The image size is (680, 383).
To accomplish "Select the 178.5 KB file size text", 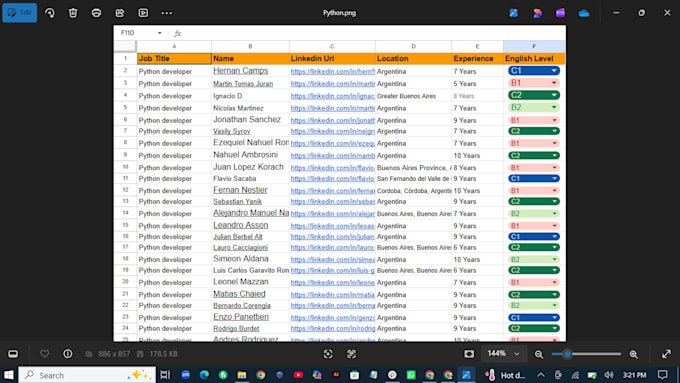I will pos(163,354).
